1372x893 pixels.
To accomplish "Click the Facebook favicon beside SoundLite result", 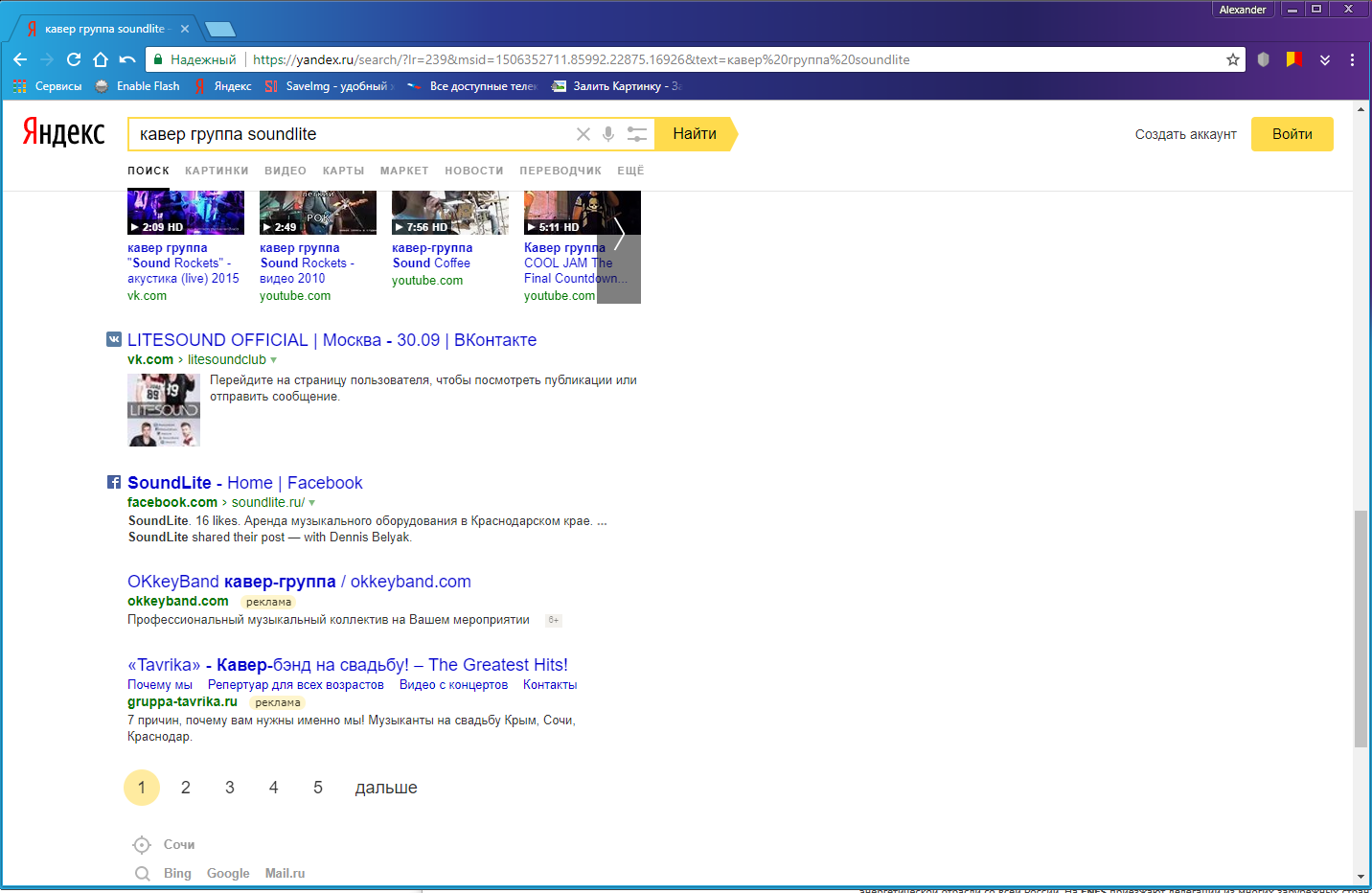I will [114, 482].
